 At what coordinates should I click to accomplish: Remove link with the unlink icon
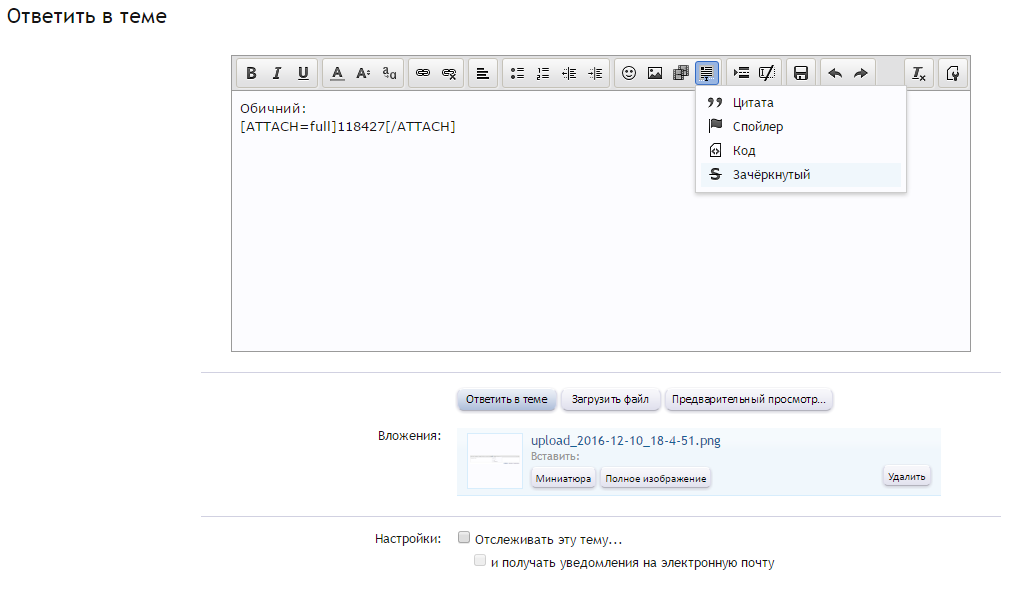click(449, 73)
